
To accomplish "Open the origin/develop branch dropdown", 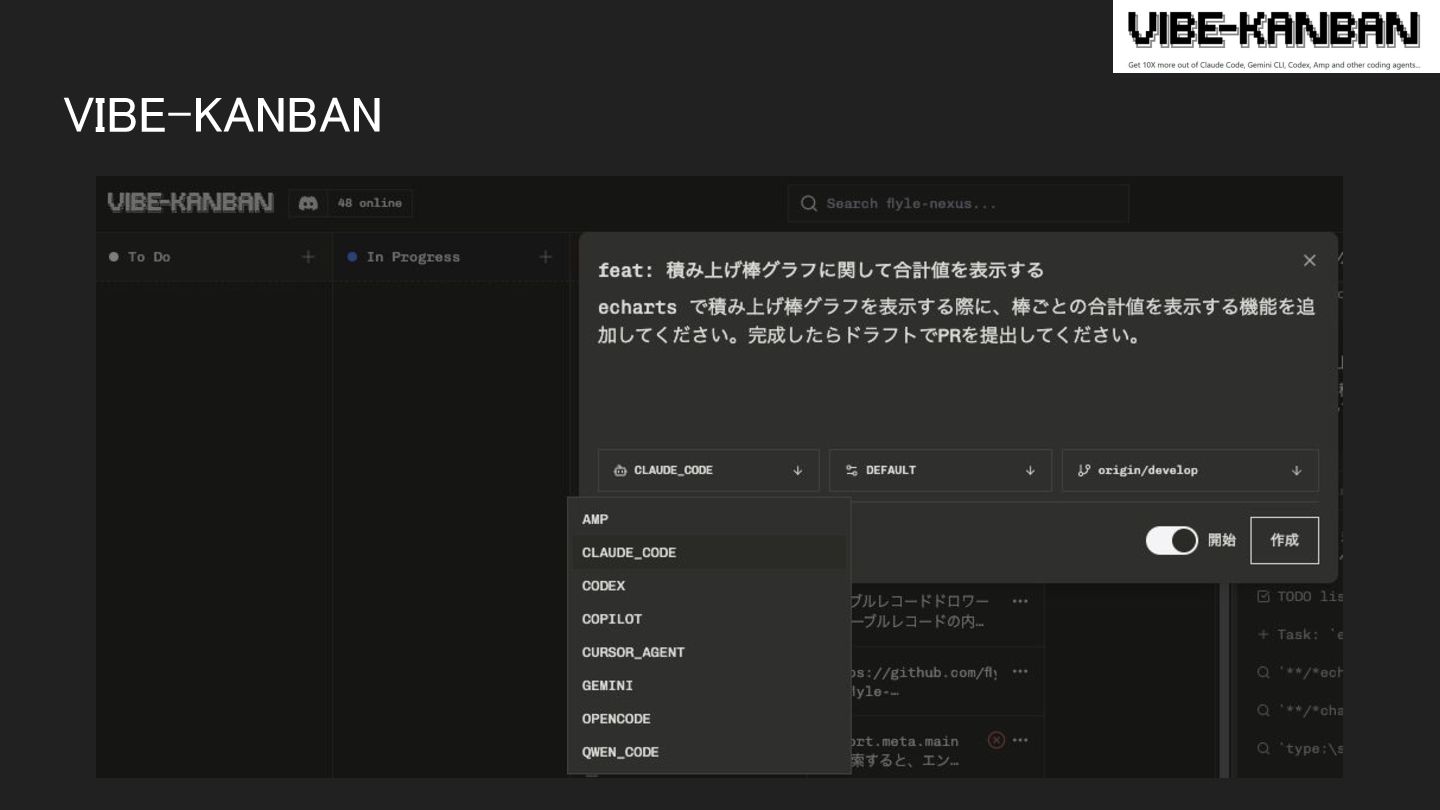I will point(1190,470).
